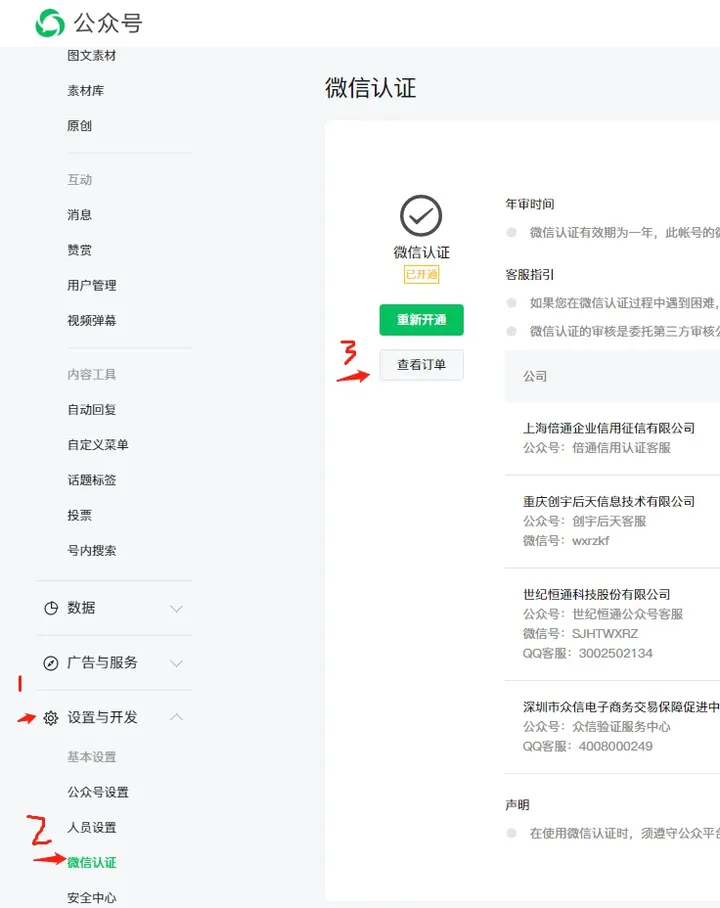Select 数据 menu section label

pos(81,608)
